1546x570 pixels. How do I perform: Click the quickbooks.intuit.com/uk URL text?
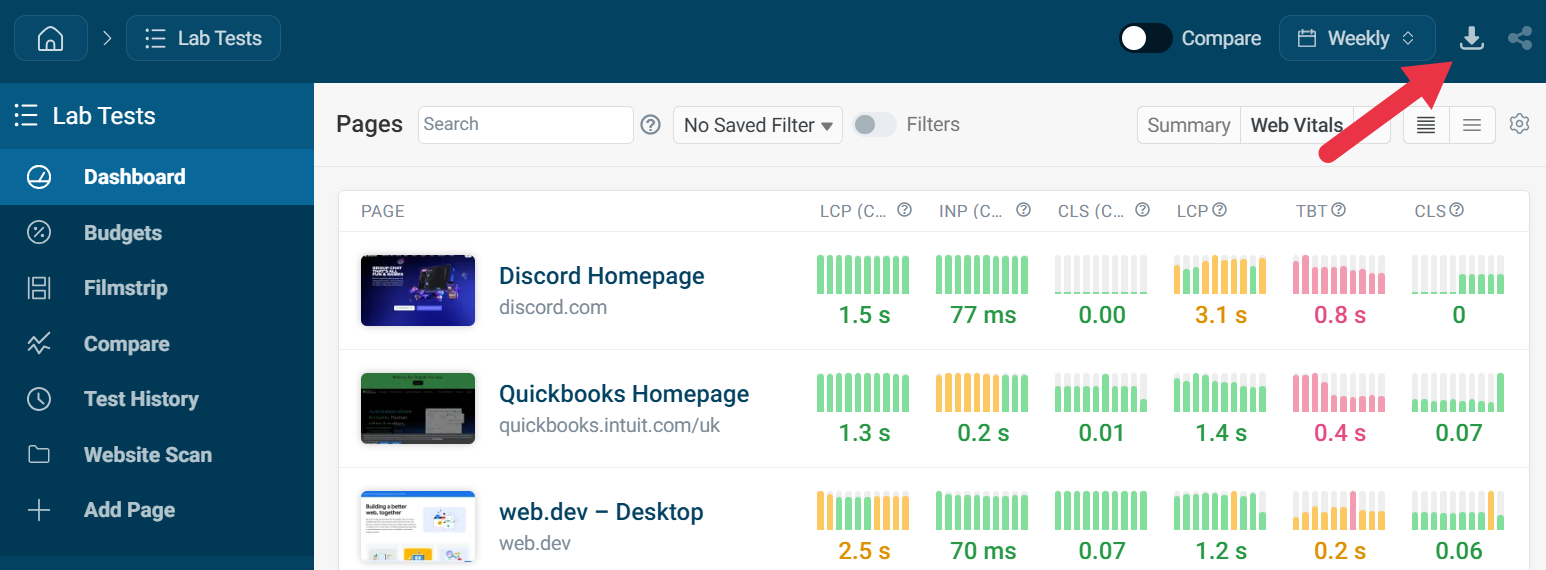tap(610, 425)
